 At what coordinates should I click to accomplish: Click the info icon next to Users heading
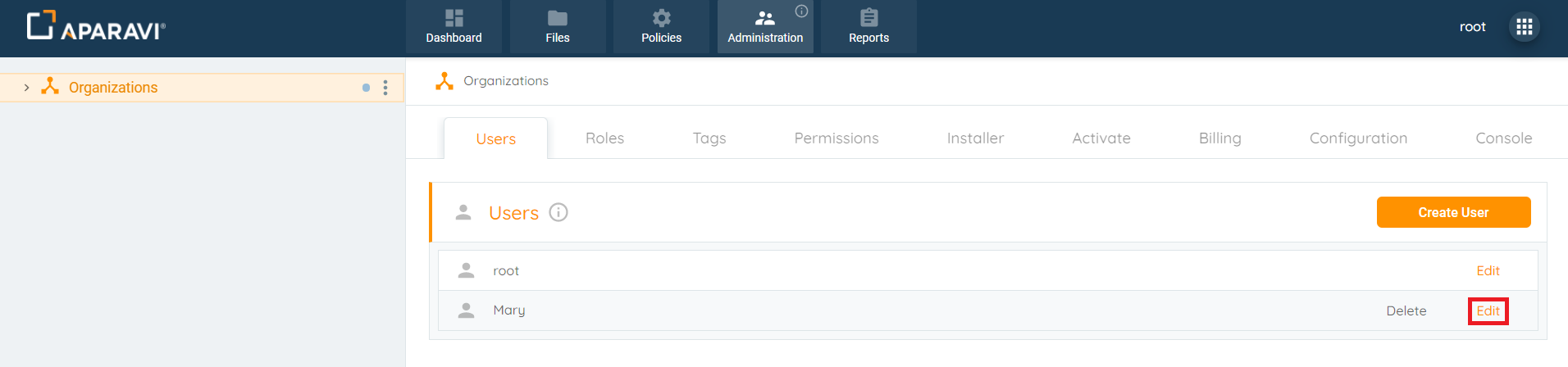[558, 212]
